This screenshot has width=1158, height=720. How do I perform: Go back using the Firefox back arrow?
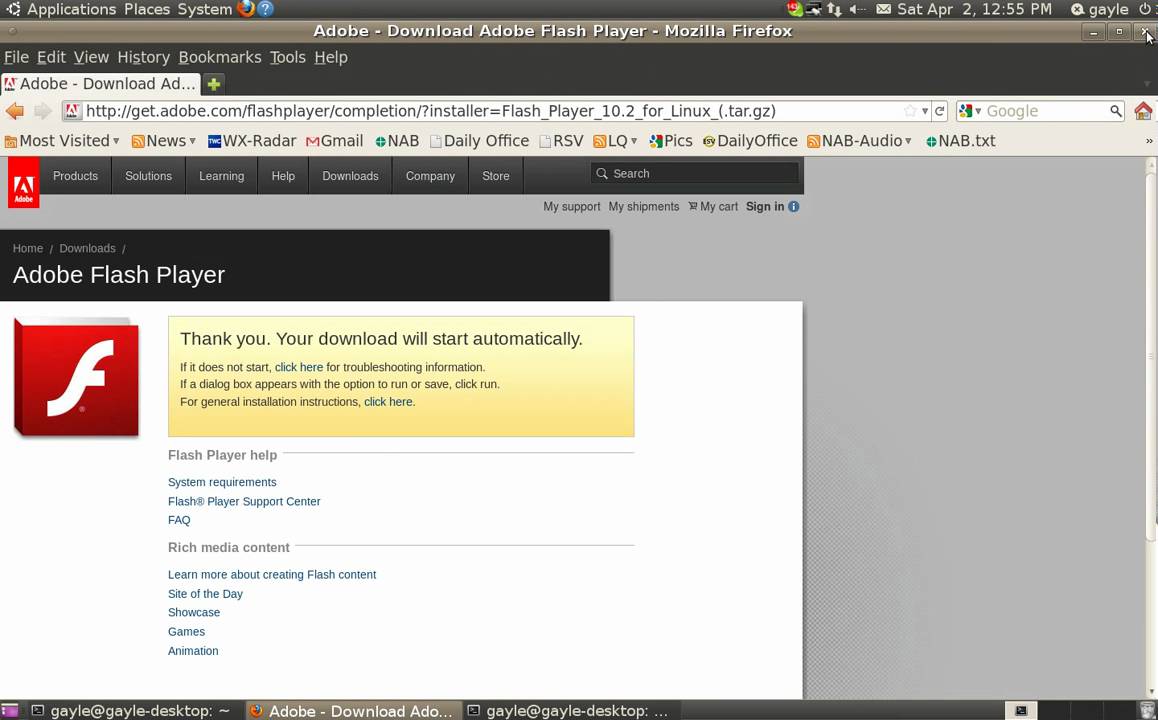(15, 111)
